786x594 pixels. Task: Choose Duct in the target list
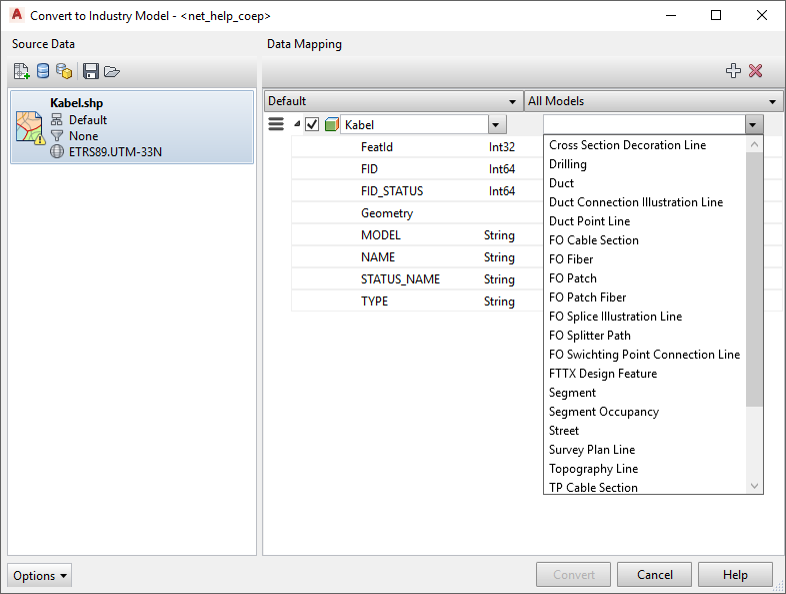coord(561,183)
